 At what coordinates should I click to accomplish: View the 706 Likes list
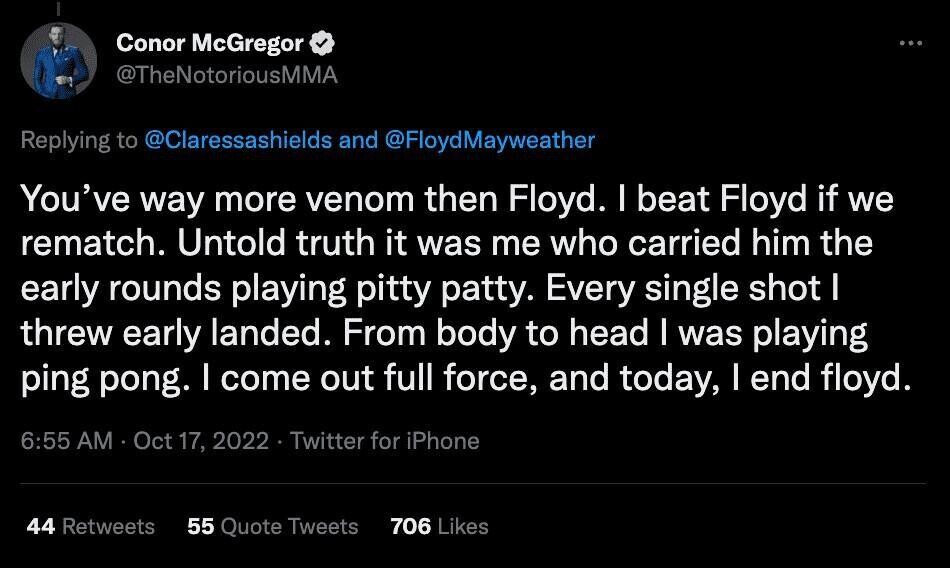click(x=439, y=526)
